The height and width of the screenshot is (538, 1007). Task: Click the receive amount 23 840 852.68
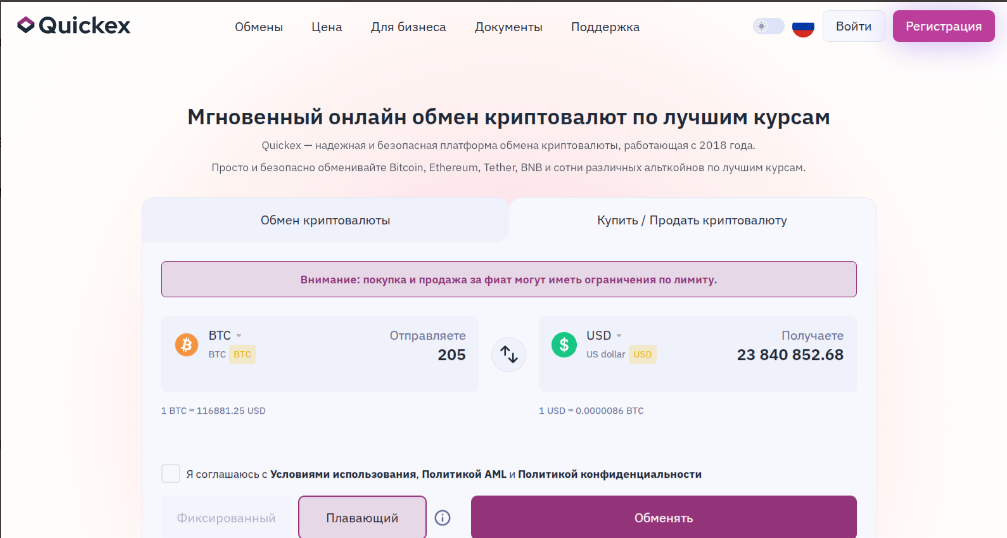pos(790,355)
